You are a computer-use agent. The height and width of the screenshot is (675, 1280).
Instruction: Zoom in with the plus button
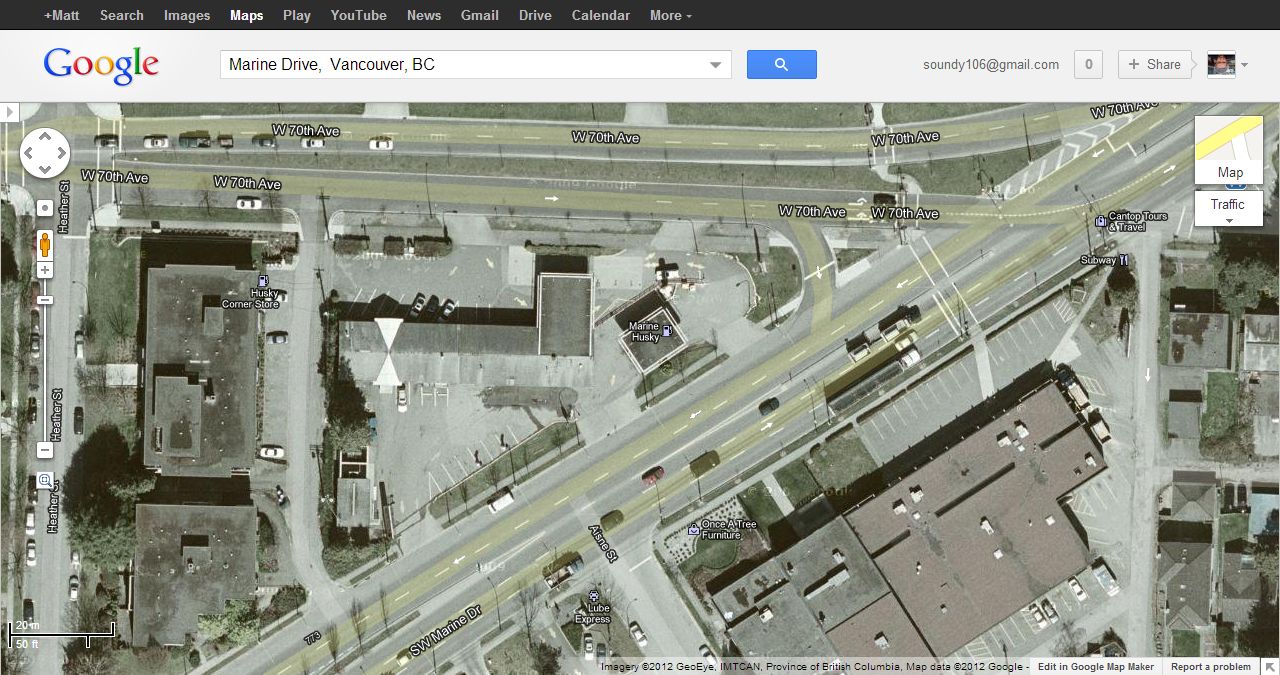tap(45, 270)
